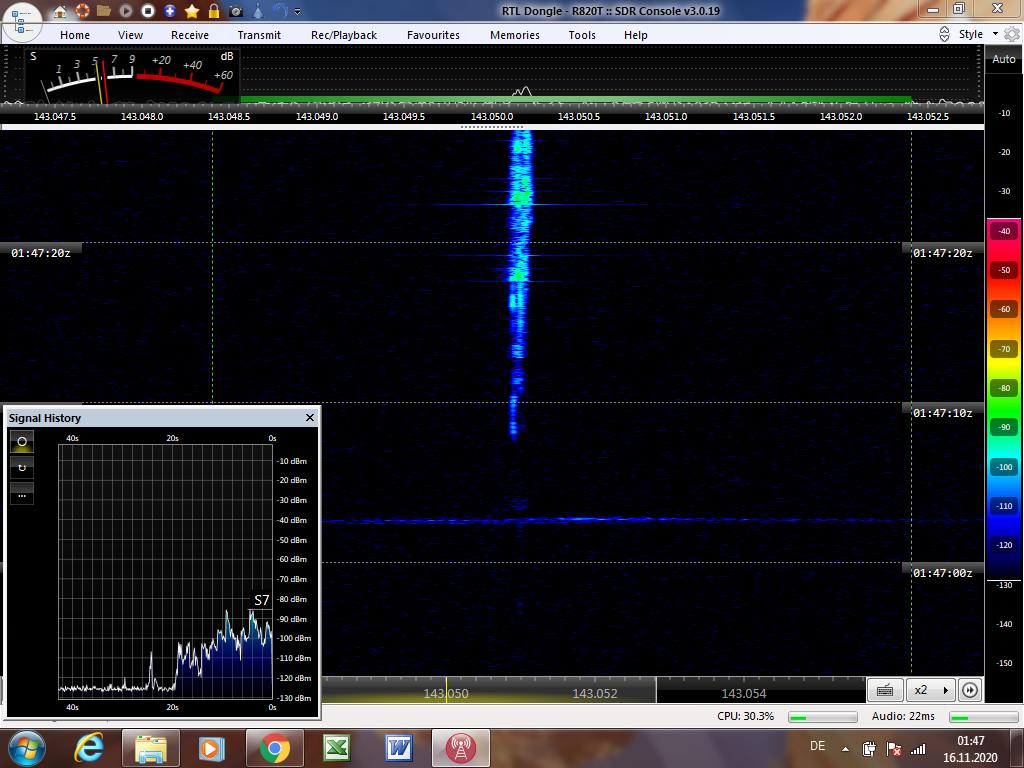Click the three-dots options button in Signal History
The height and width of the screenshot is (768, 1024).
(x=22, y=494)
